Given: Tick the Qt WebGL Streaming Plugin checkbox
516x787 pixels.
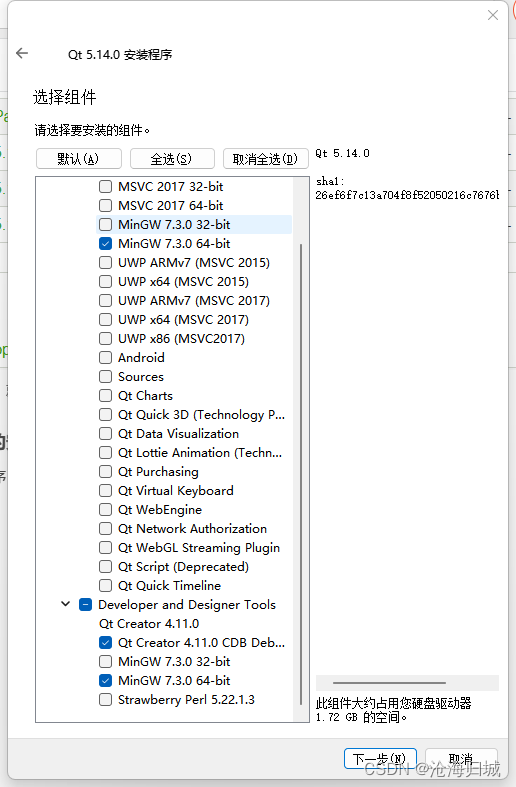Looking at the screenshot, I should pos(105,548).
